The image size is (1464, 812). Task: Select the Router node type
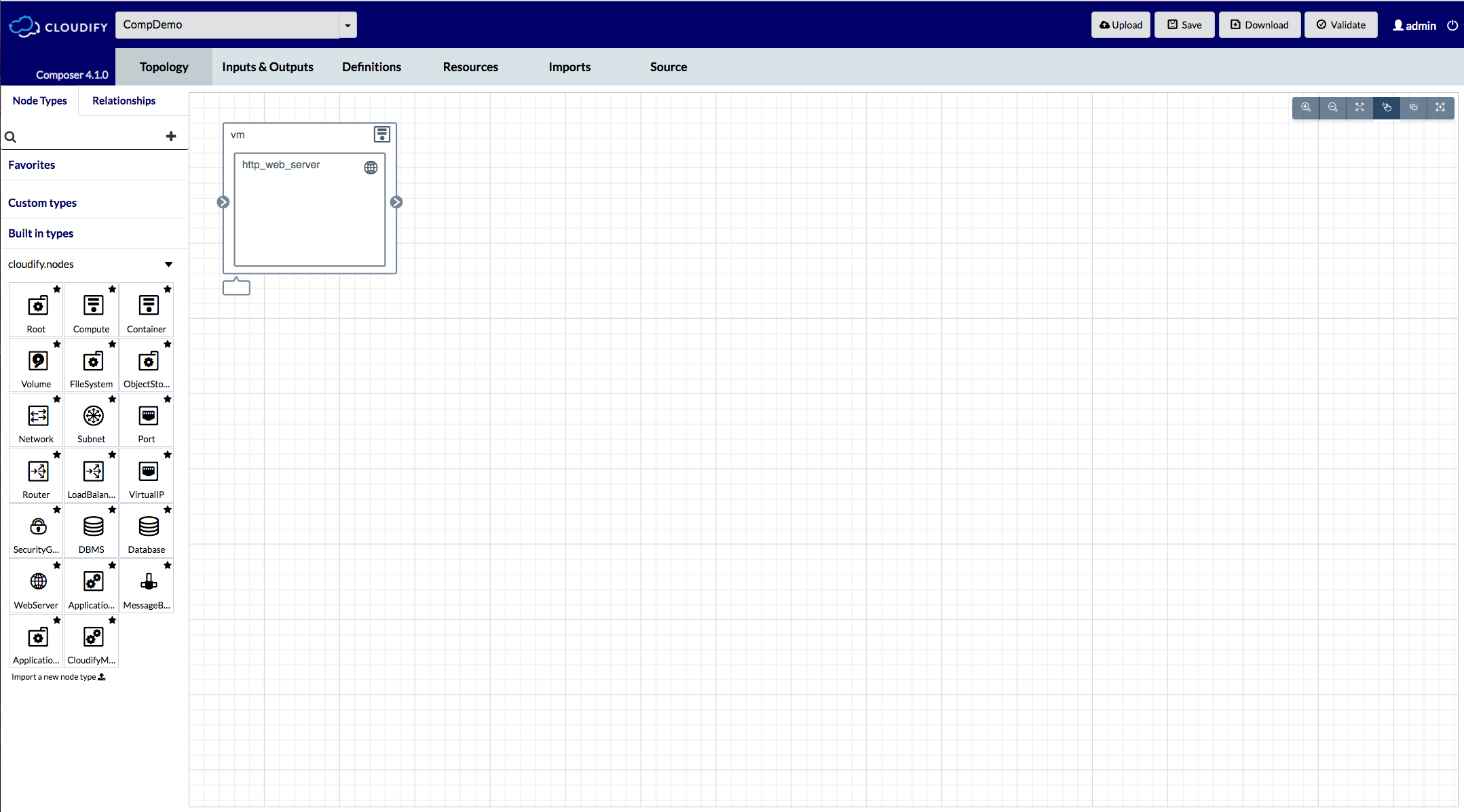(x=36, y=476)
